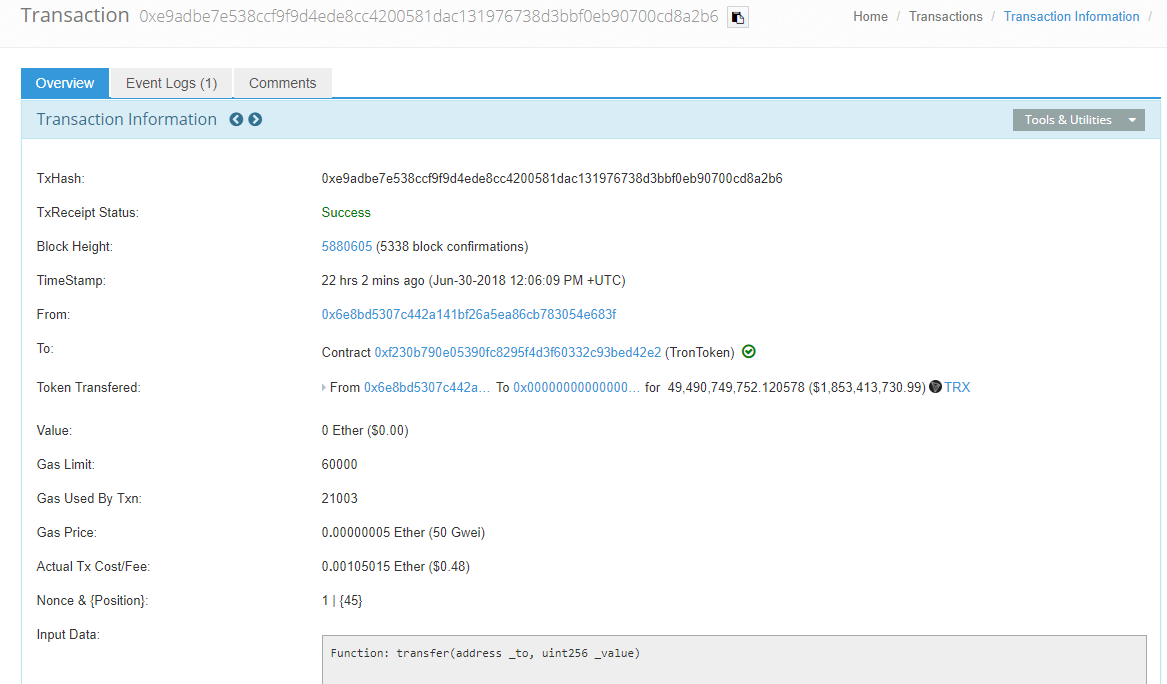Click the green verified contract checkmark

coord(749,352)
